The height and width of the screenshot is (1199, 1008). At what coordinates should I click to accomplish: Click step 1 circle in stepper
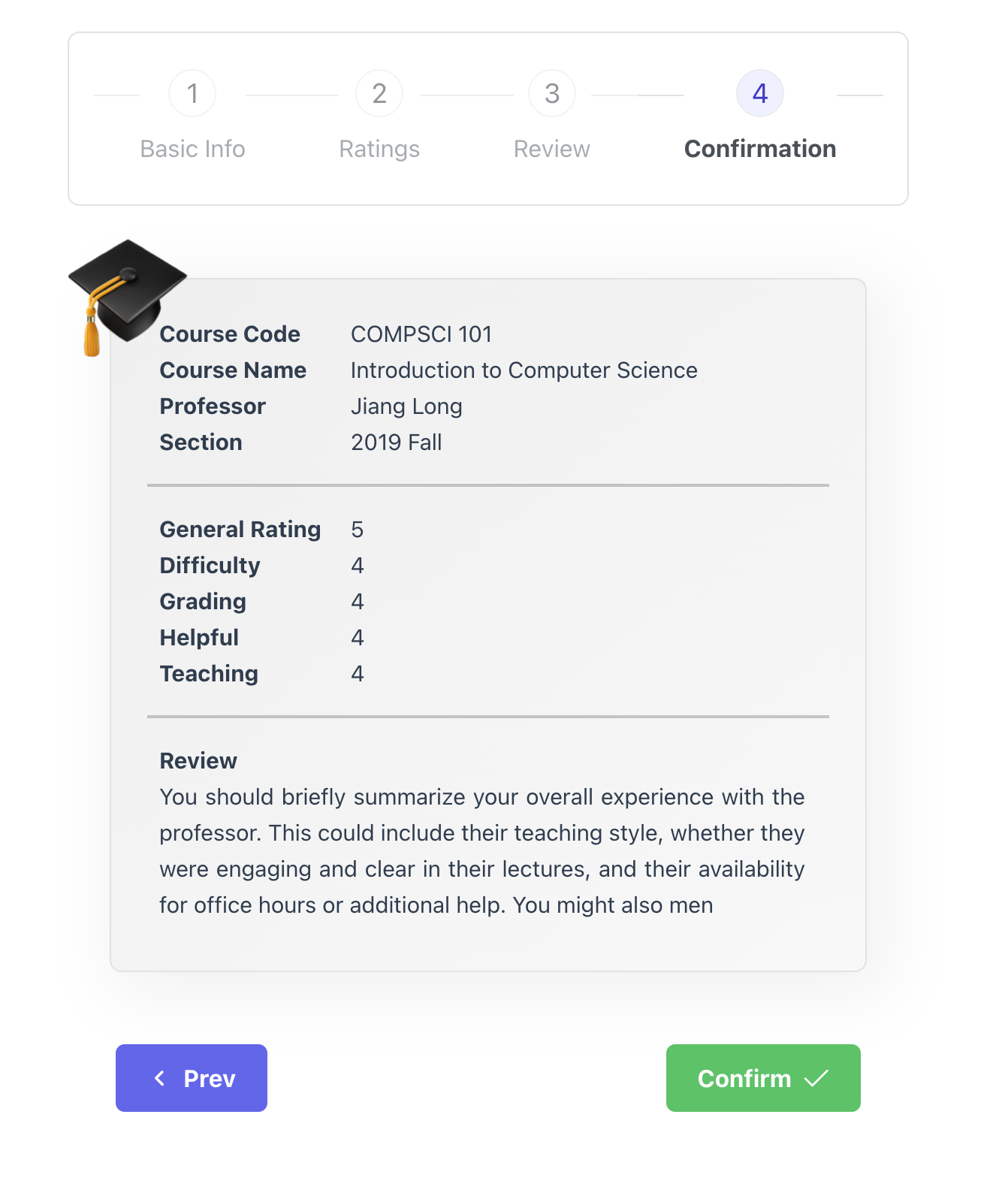(192, 94)
